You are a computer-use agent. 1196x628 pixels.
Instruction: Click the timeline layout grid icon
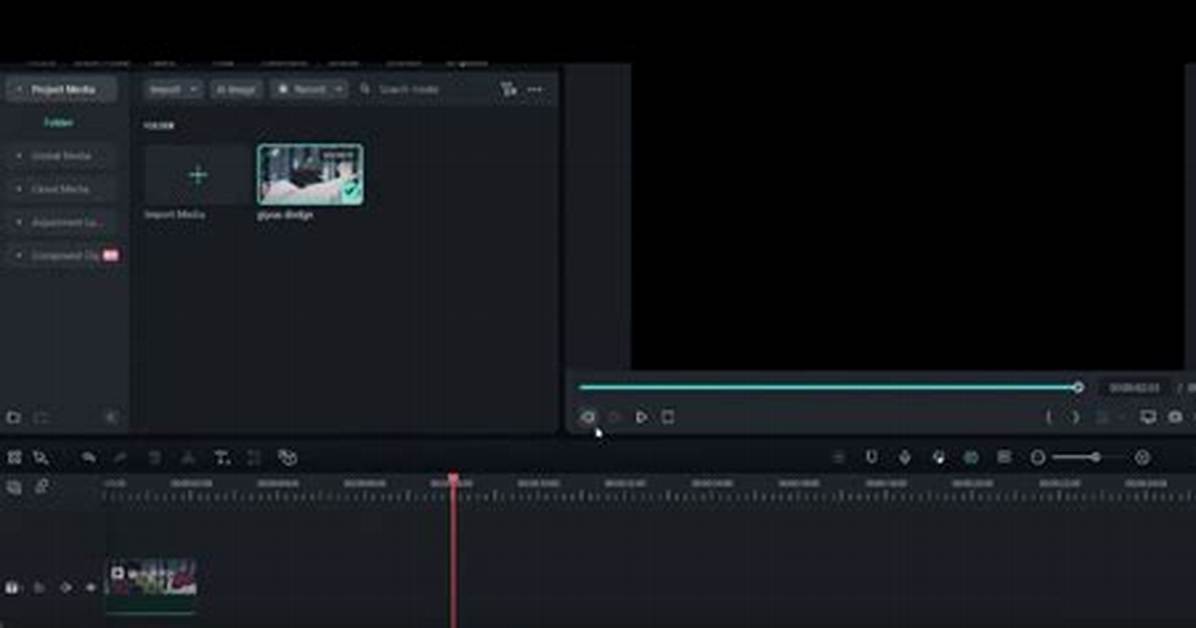pos(14,457)
